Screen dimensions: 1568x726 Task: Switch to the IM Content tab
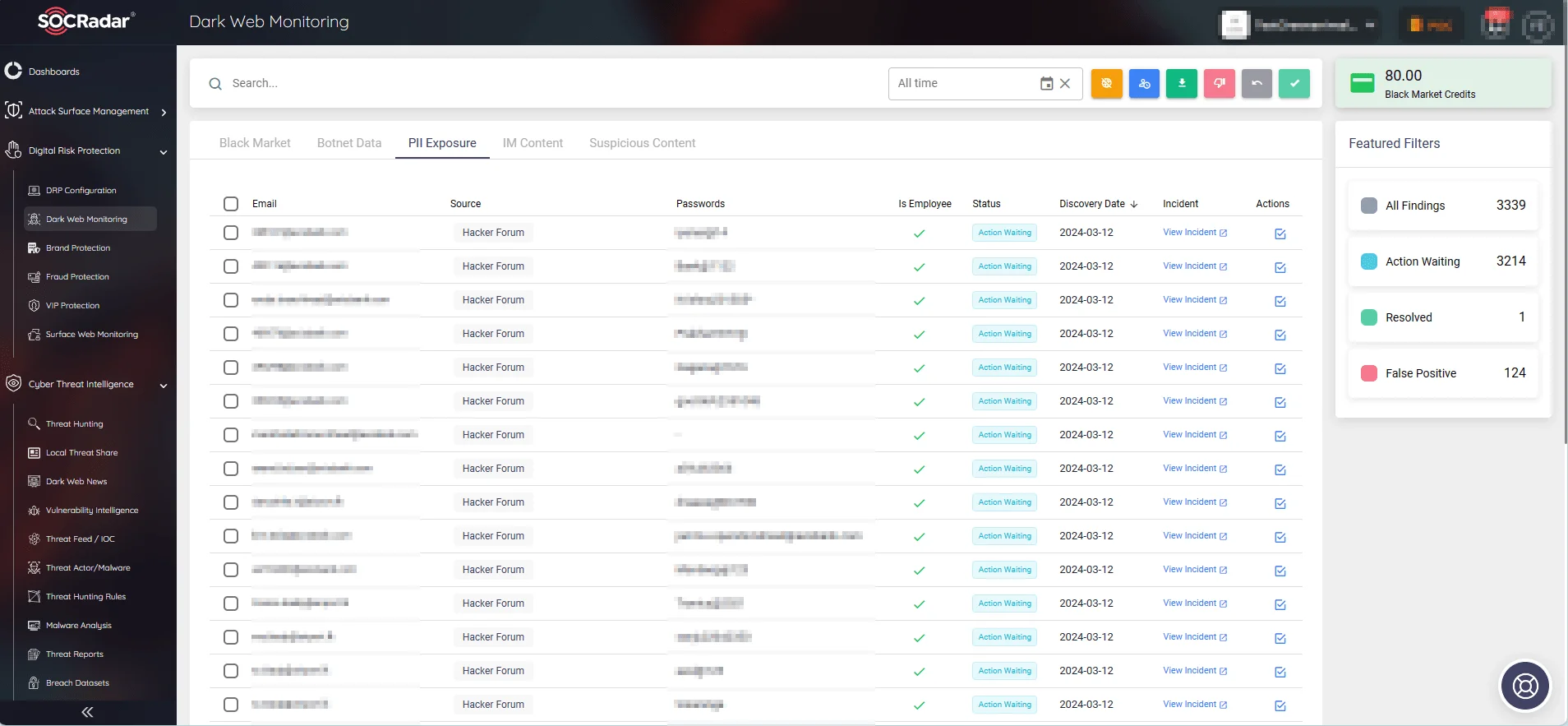click(x=533, y=143)
